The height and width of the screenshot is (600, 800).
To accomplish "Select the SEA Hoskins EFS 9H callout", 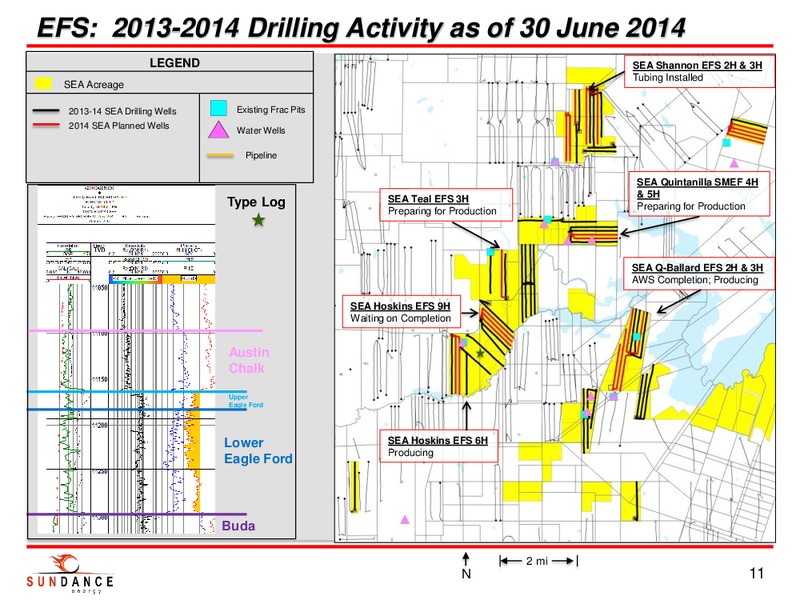I will point(401,312).
